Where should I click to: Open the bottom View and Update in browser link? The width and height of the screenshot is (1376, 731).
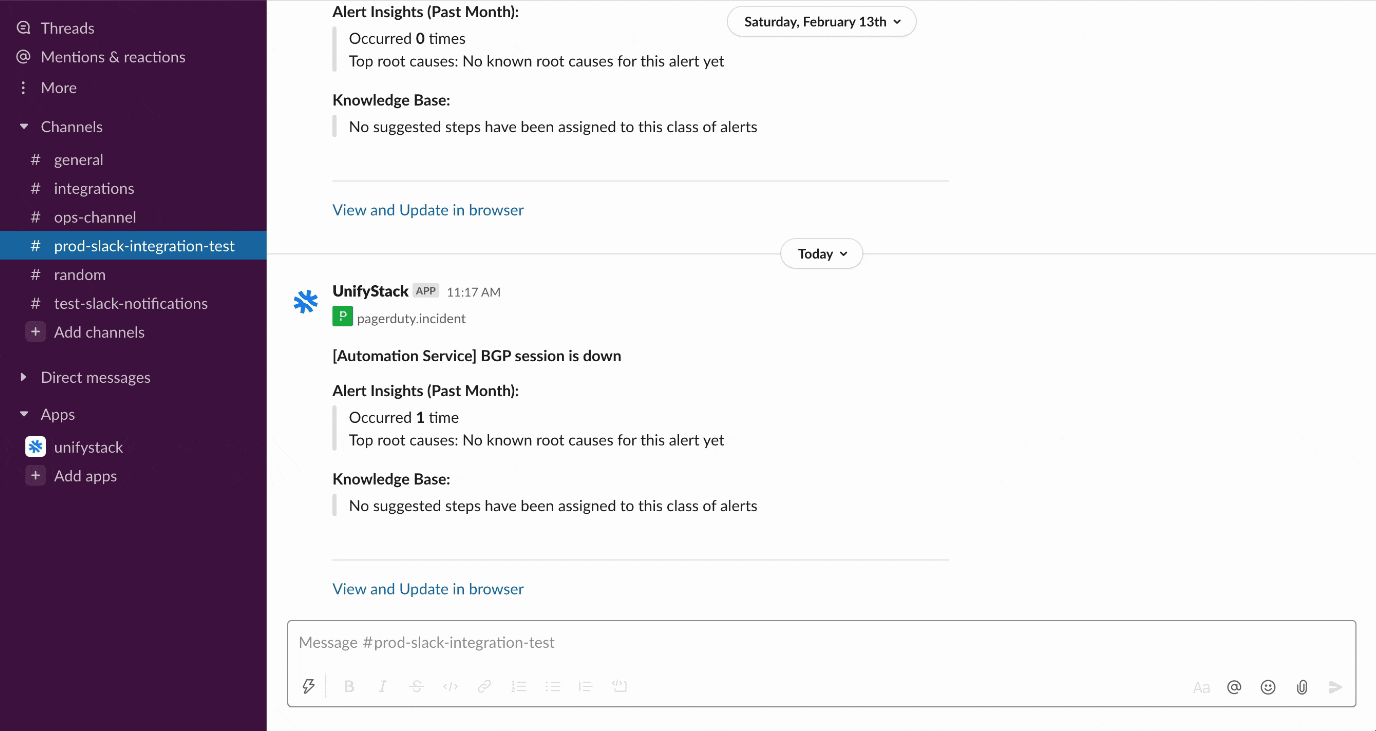428,589
